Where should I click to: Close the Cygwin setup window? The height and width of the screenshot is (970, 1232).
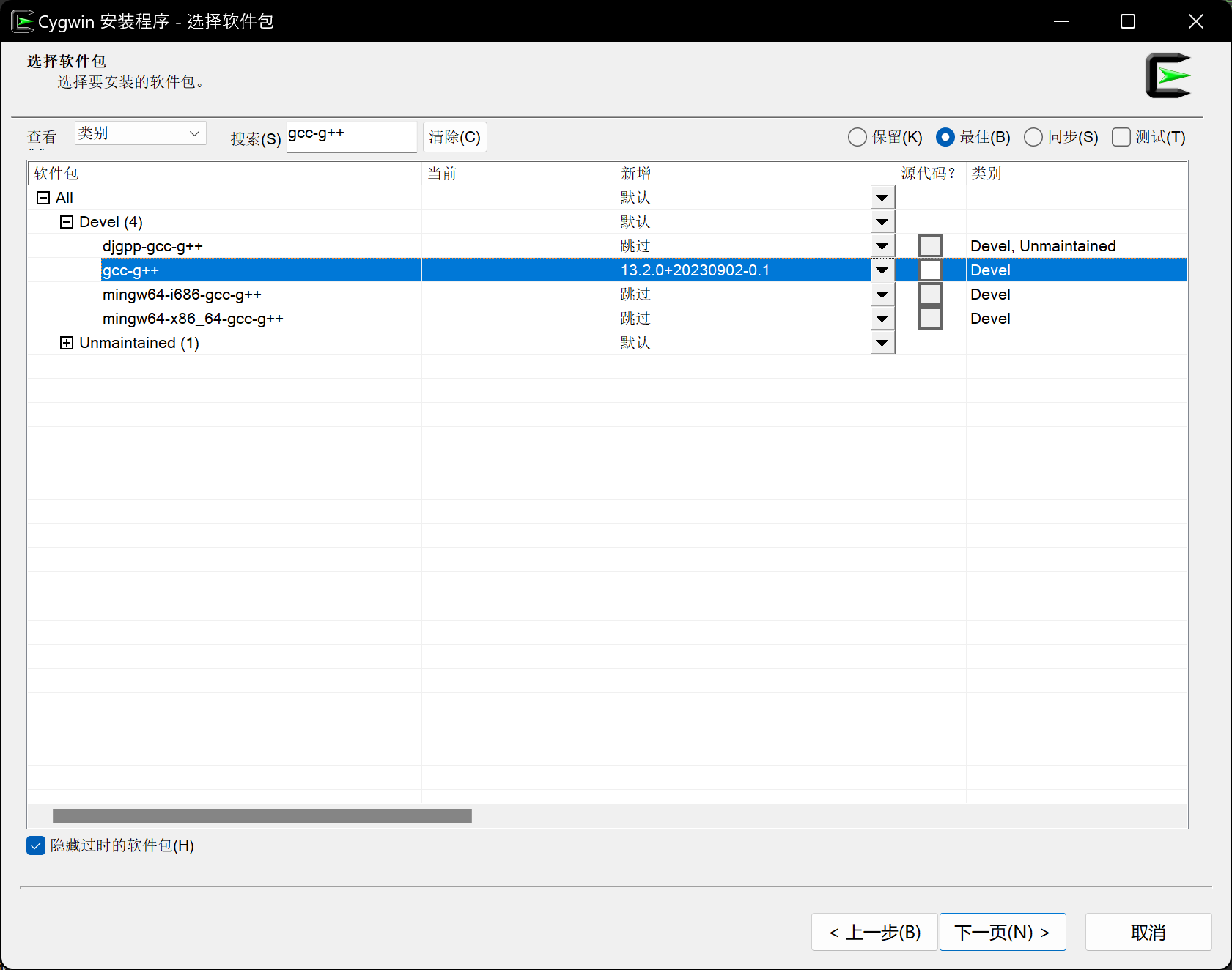point(1195,21)
